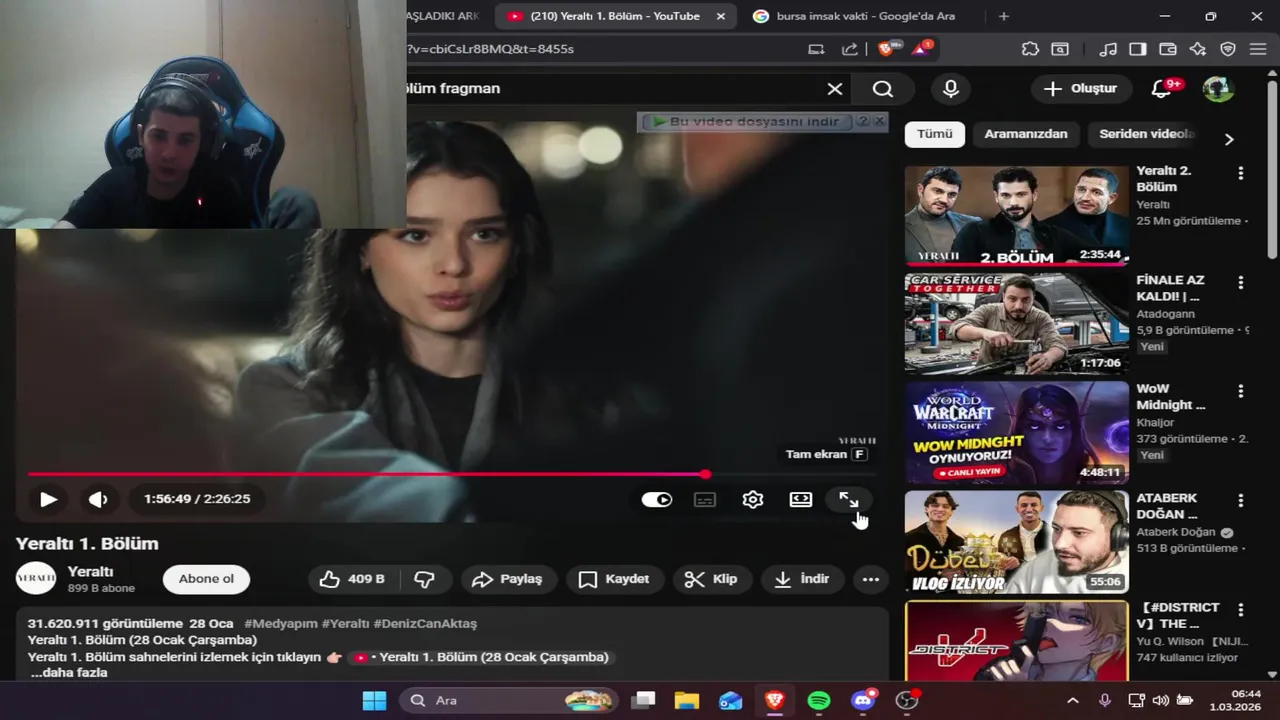Click the Kaydet save button

(x=614, y=579)
